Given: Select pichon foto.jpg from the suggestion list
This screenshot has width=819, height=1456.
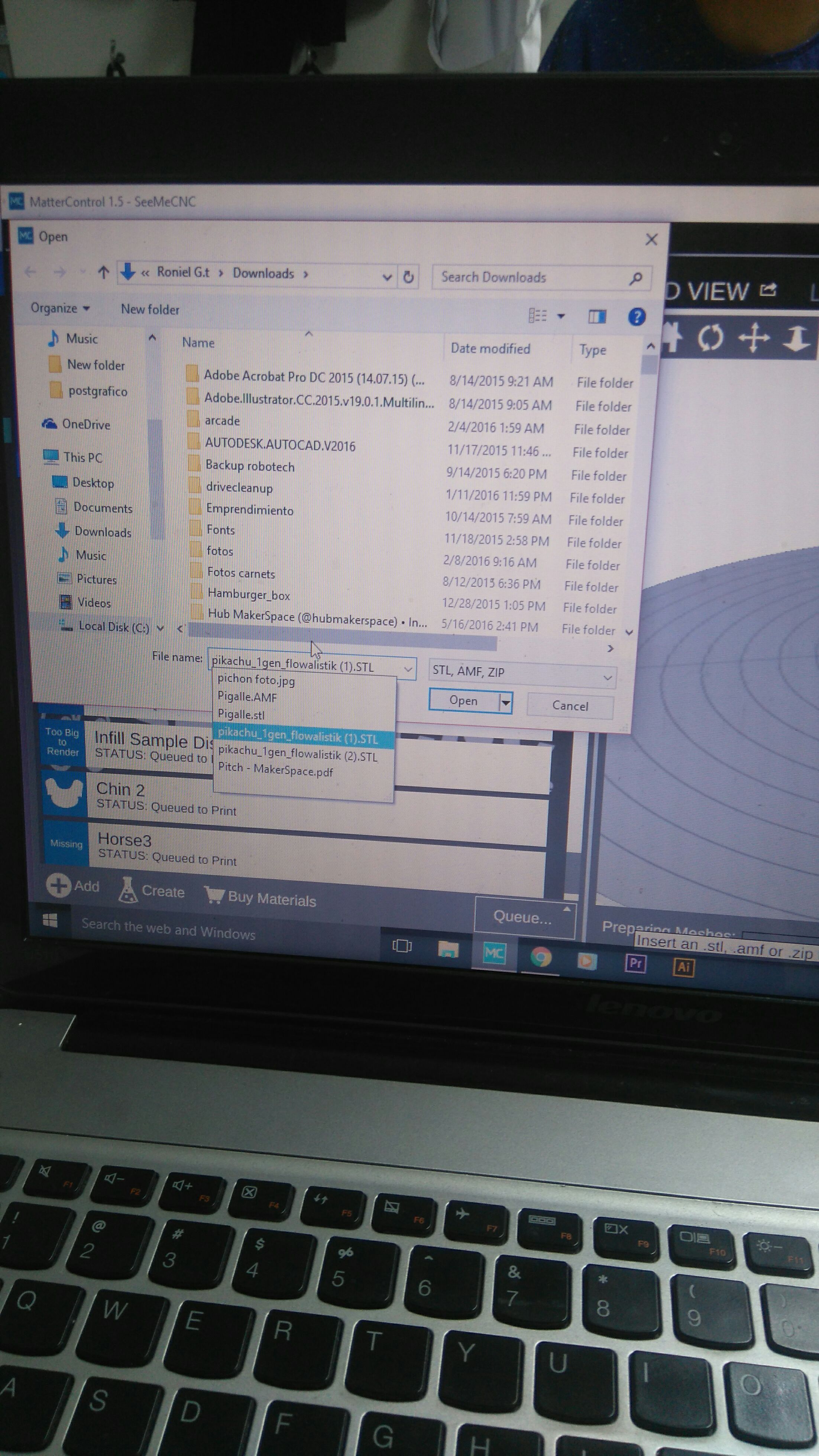Looking at the screenshot, I should (x=256, y=679).
